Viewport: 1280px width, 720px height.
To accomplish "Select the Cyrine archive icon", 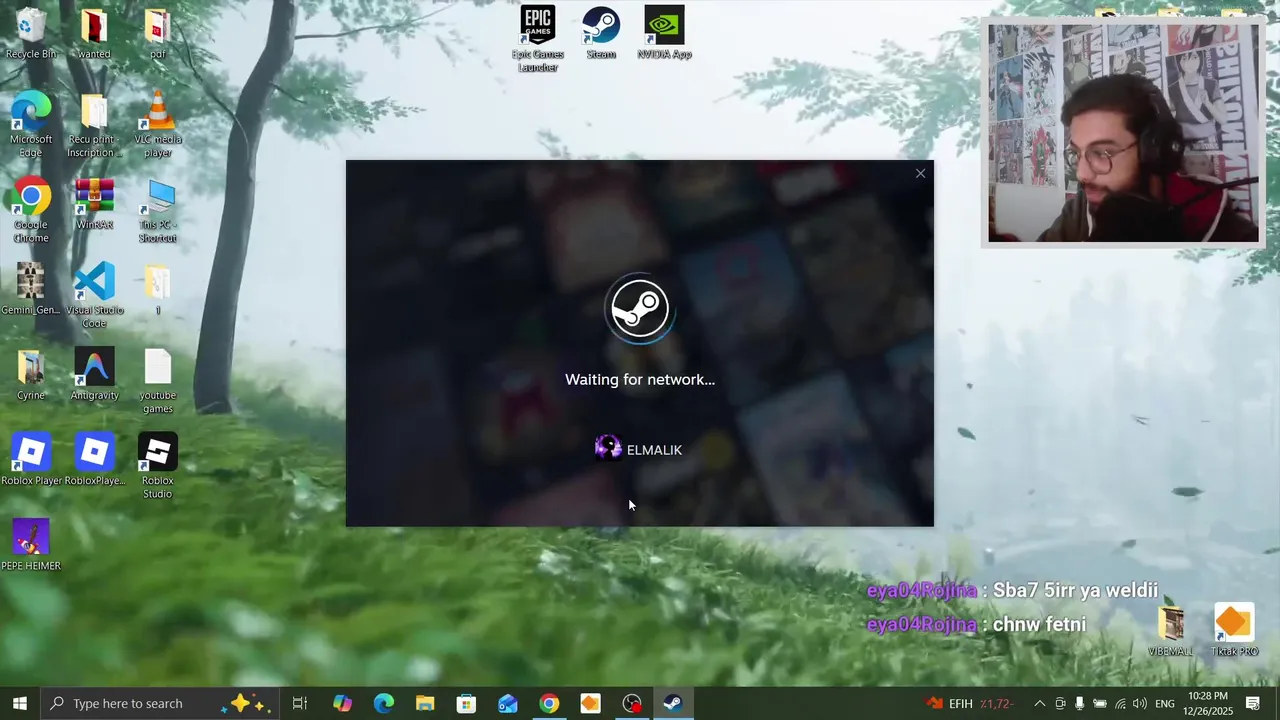I will point(31,375).
